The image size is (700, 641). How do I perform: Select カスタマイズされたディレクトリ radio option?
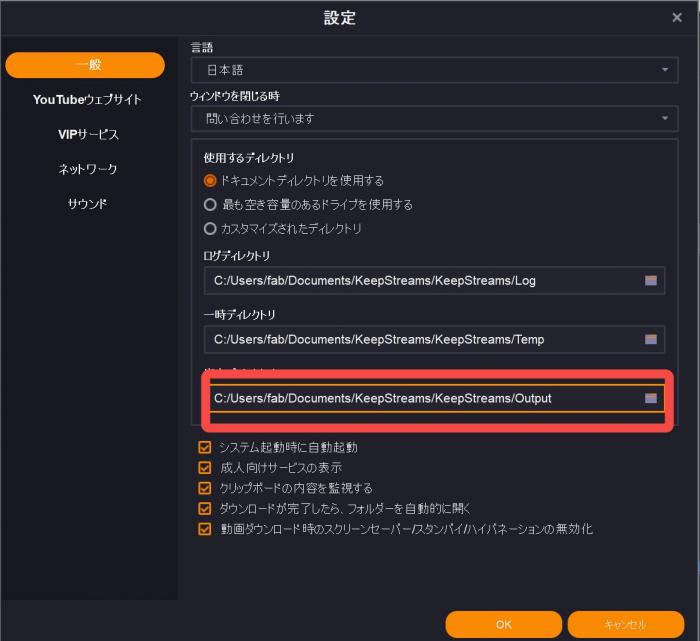pyautogui.click(x=210, y=229)
